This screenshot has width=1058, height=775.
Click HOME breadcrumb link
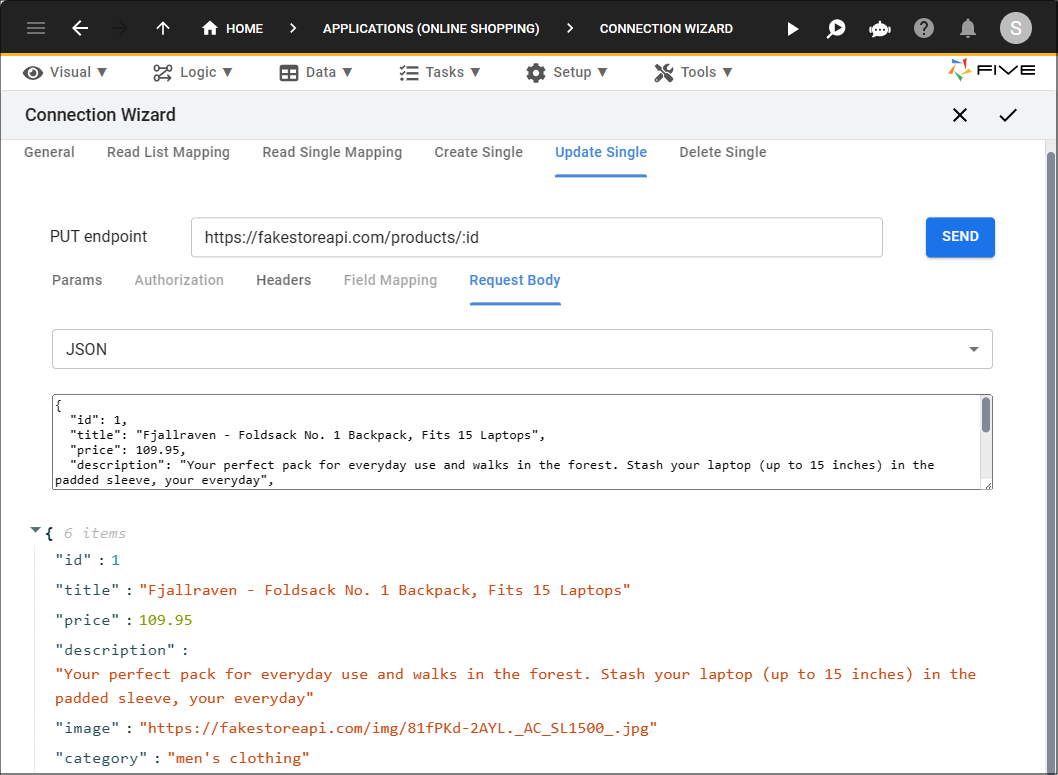click(244, 29)
